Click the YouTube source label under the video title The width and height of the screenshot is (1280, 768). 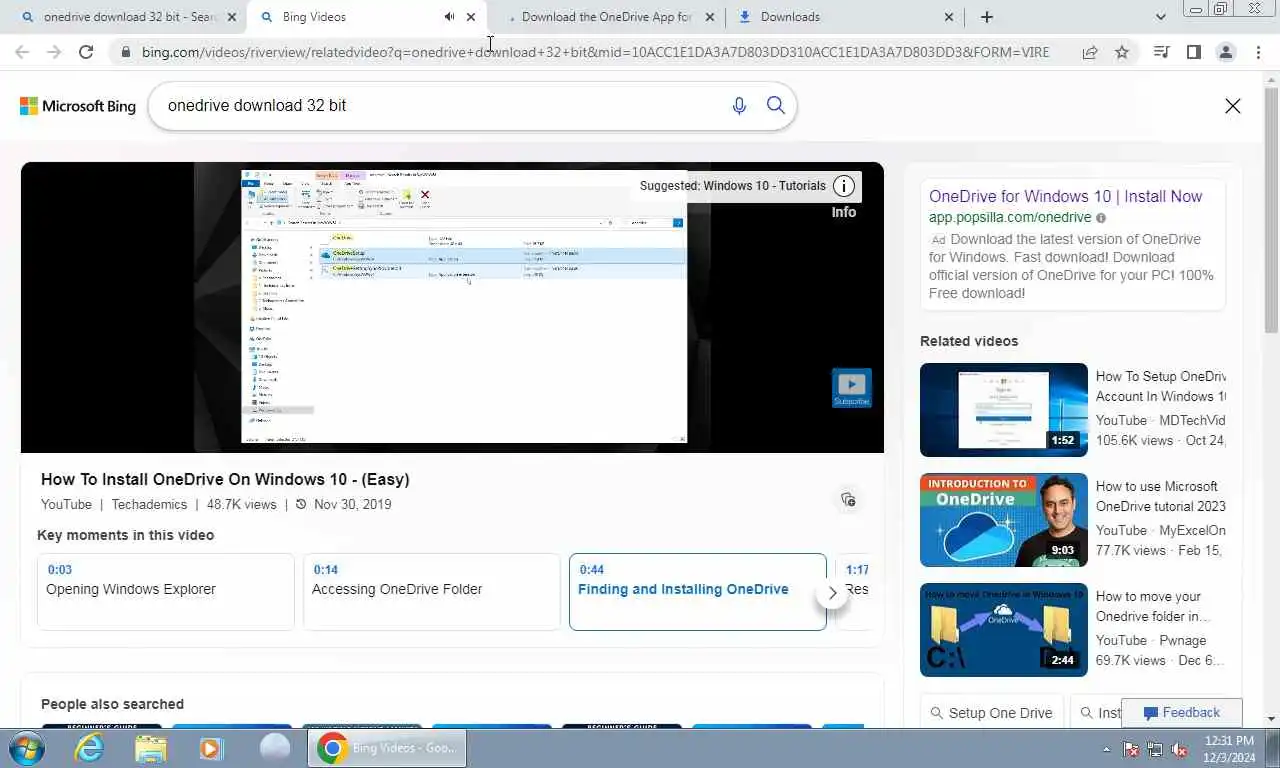click(x=66, y=504)
